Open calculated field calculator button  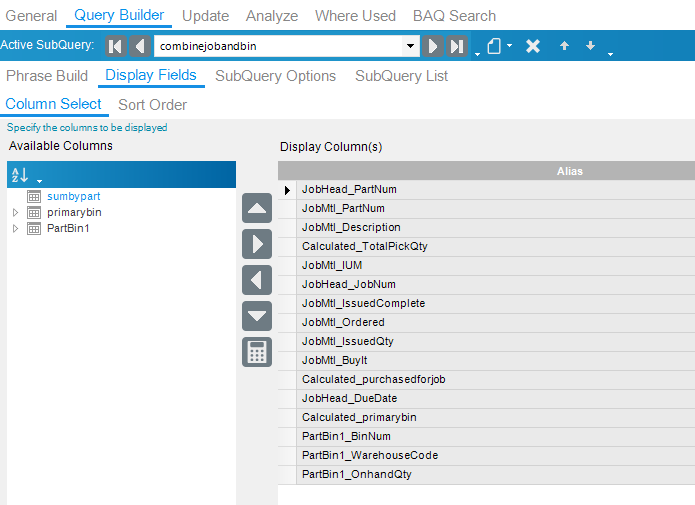tap(257, 352)
